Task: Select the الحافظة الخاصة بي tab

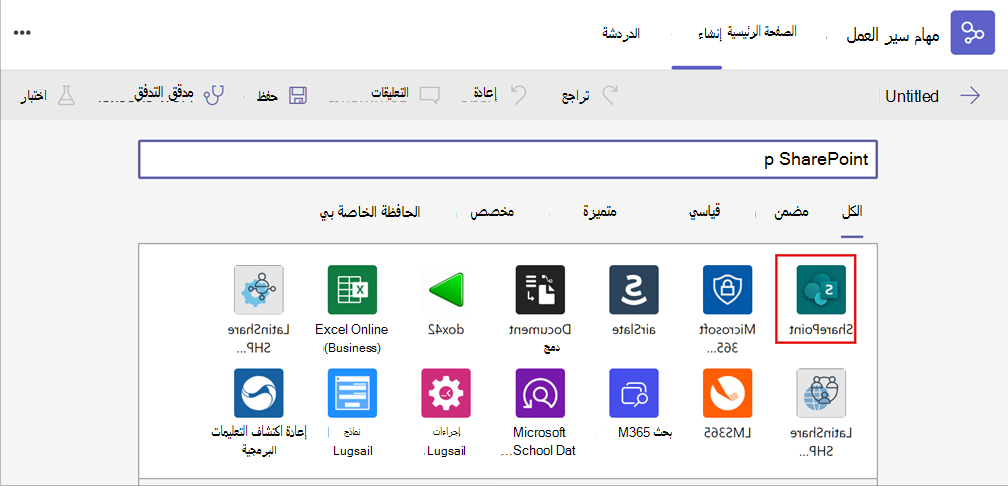Action: coord(370,213)
